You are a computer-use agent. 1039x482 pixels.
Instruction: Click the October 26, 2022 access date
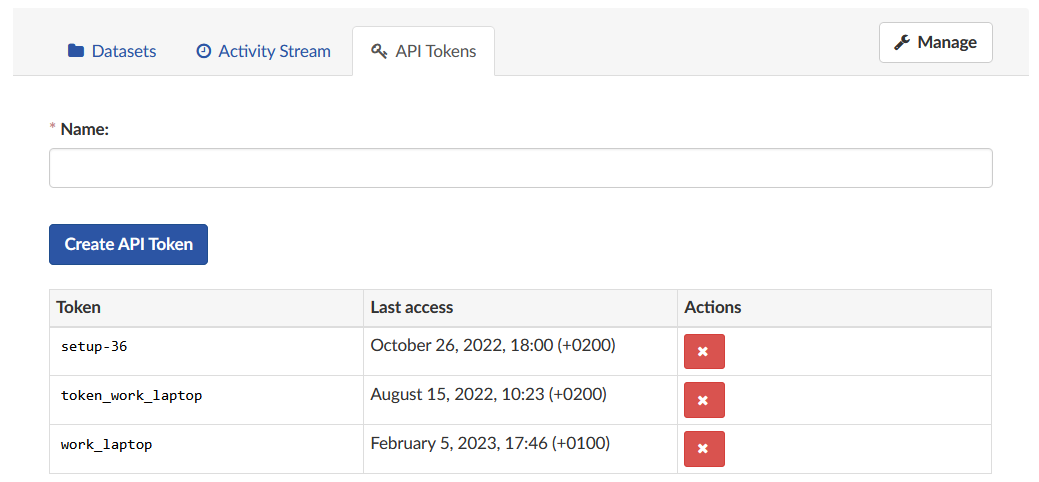(493, 345)
